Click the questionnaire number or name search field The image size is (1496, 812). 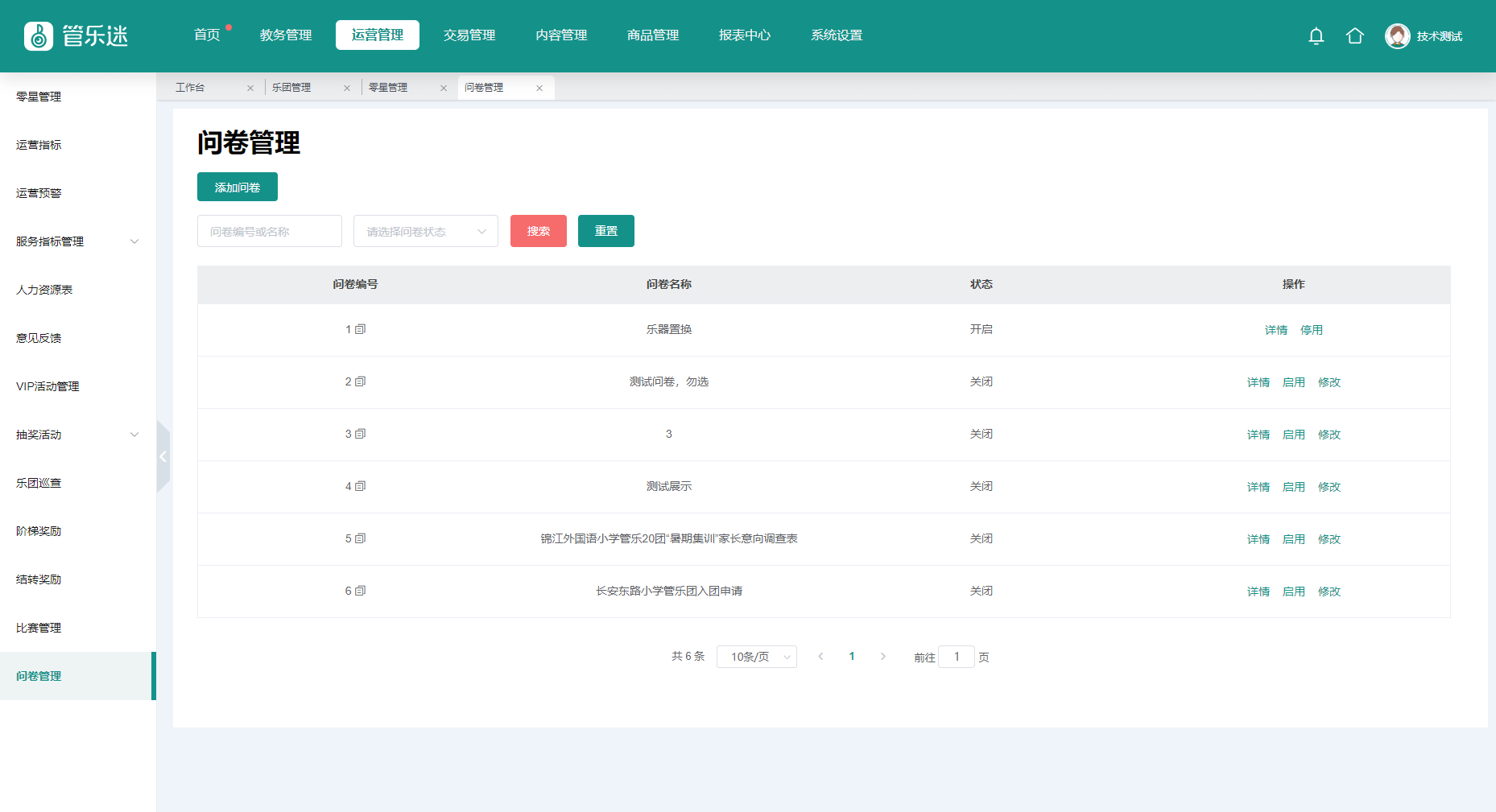tap(269, 232)
